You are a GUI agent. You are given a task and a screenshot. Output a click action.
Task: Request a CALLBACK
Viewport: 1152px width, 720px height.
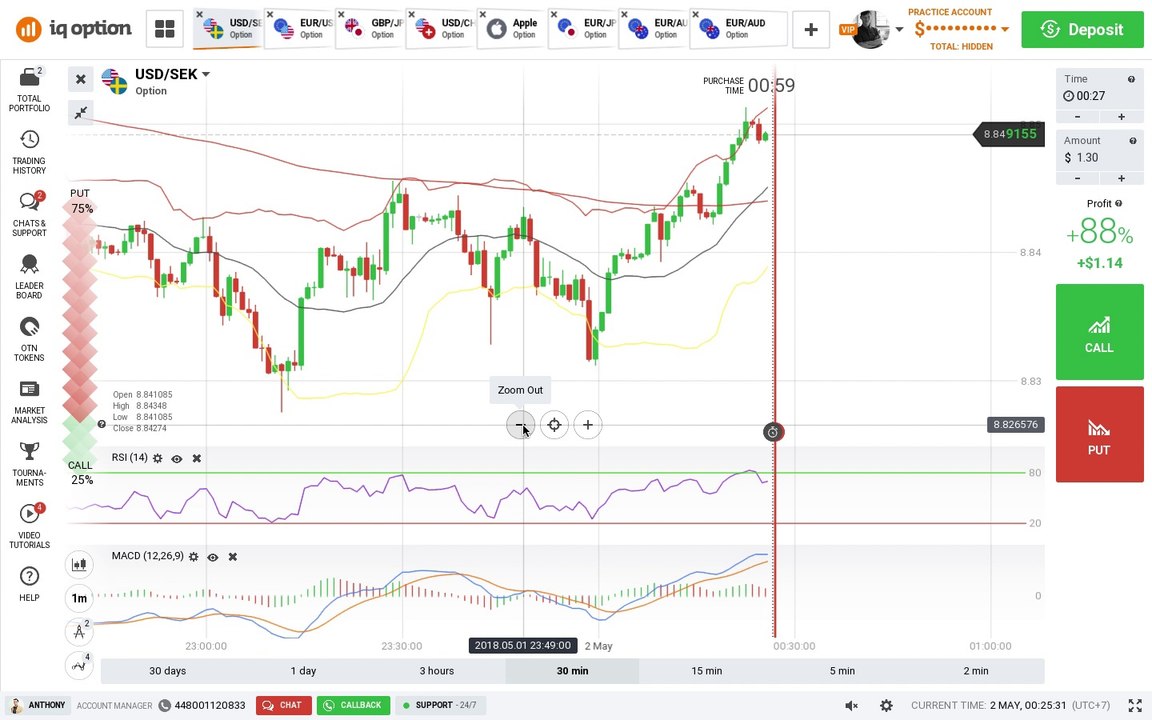coord(353,705)
